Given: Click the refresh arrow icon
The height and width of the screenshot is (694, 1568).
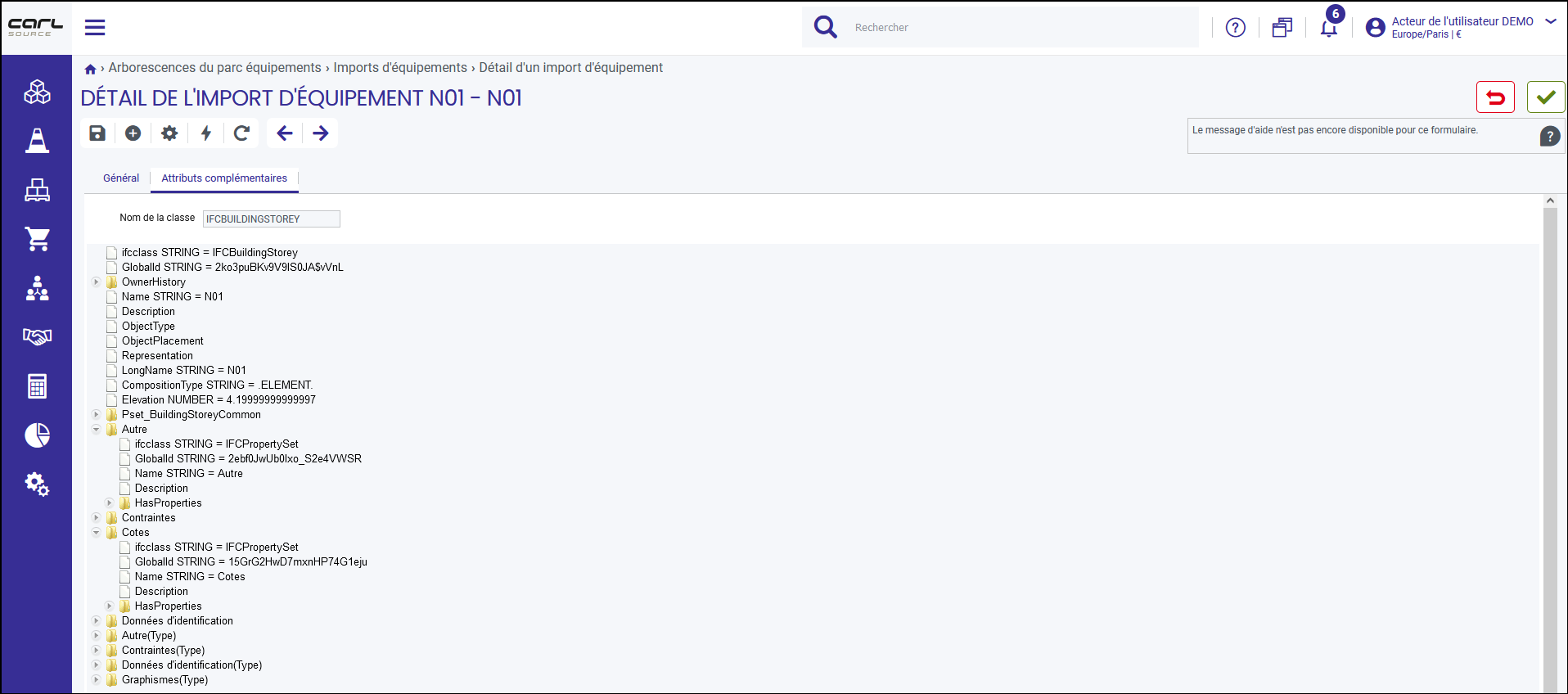Looking at the screenshot, I should click(241, 133).
